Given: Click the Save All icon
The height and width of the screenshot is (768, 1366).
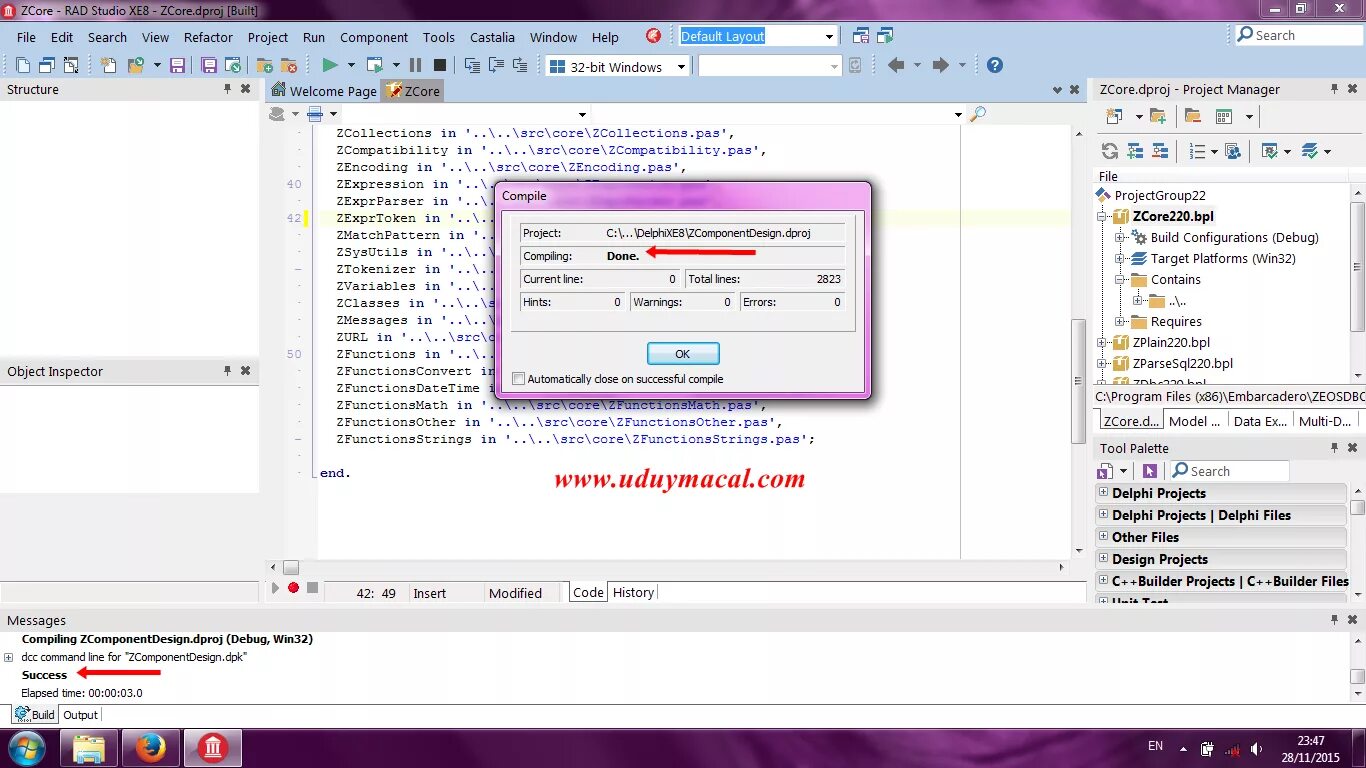Looking at the screenshot, I should [208, 65].
